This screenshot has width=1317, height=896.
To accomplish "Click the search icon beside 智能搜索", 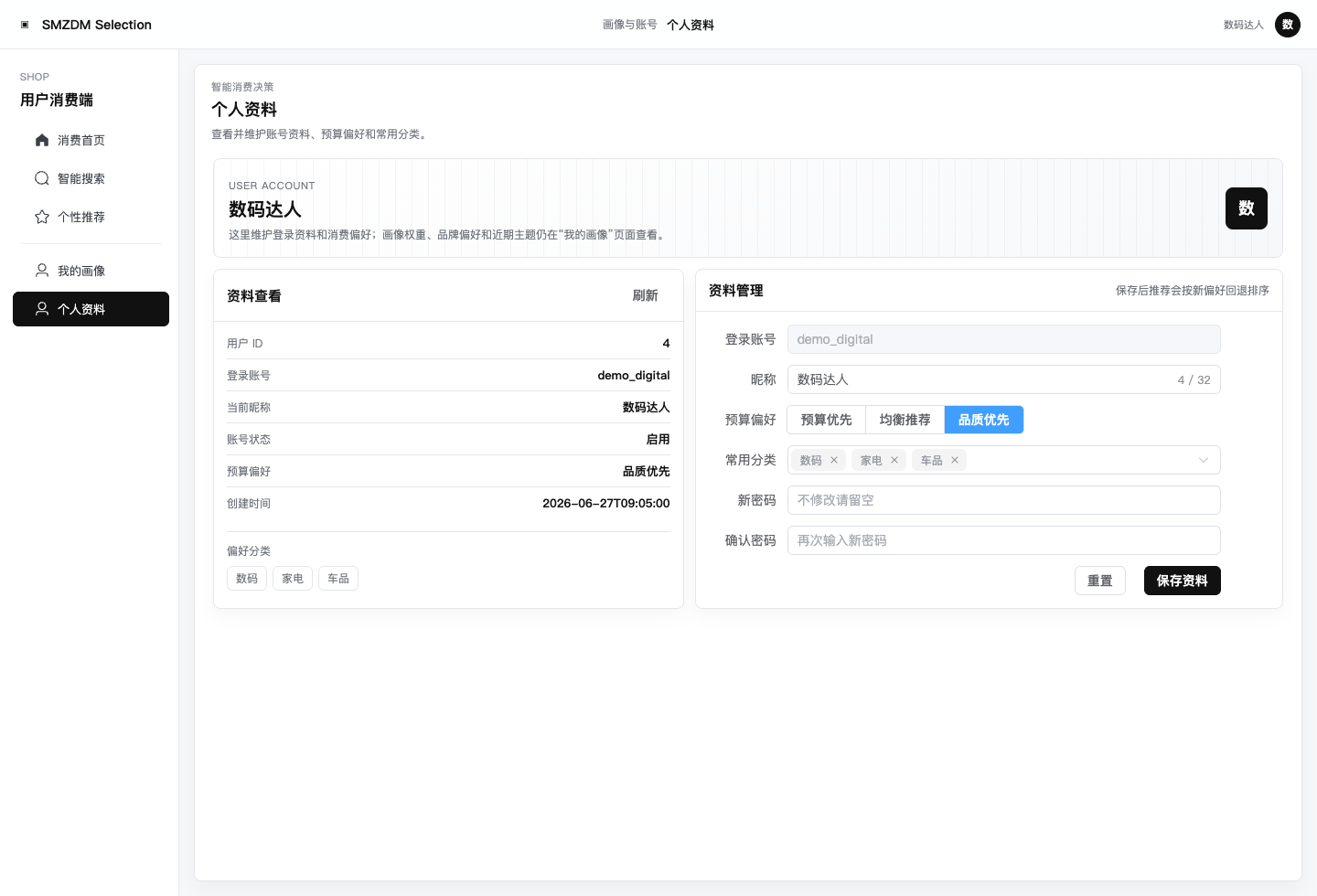I will point(42,178).
